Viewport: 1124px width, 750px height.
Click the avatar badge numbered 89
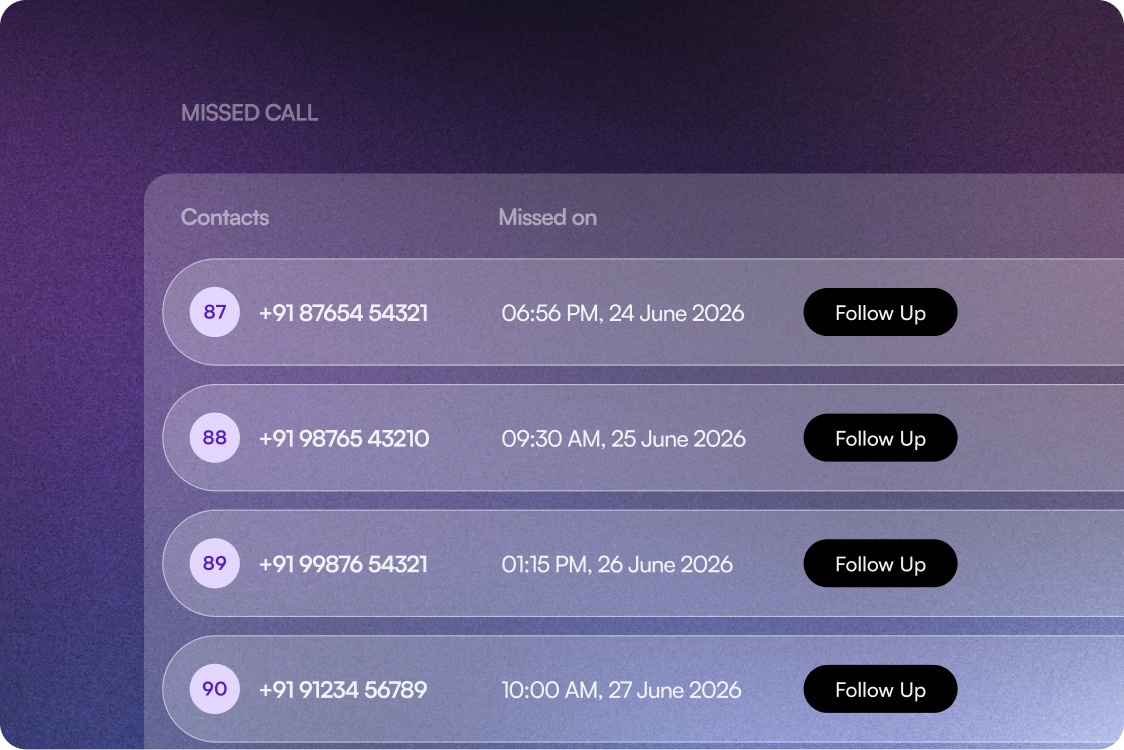[x=215, y=563]
